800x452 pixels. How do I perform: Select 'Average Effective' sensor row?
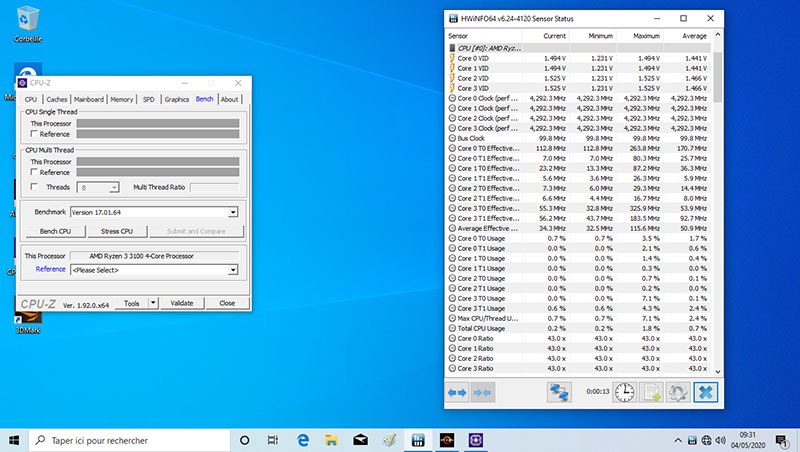pyautogui.click(x=579, y=228)
